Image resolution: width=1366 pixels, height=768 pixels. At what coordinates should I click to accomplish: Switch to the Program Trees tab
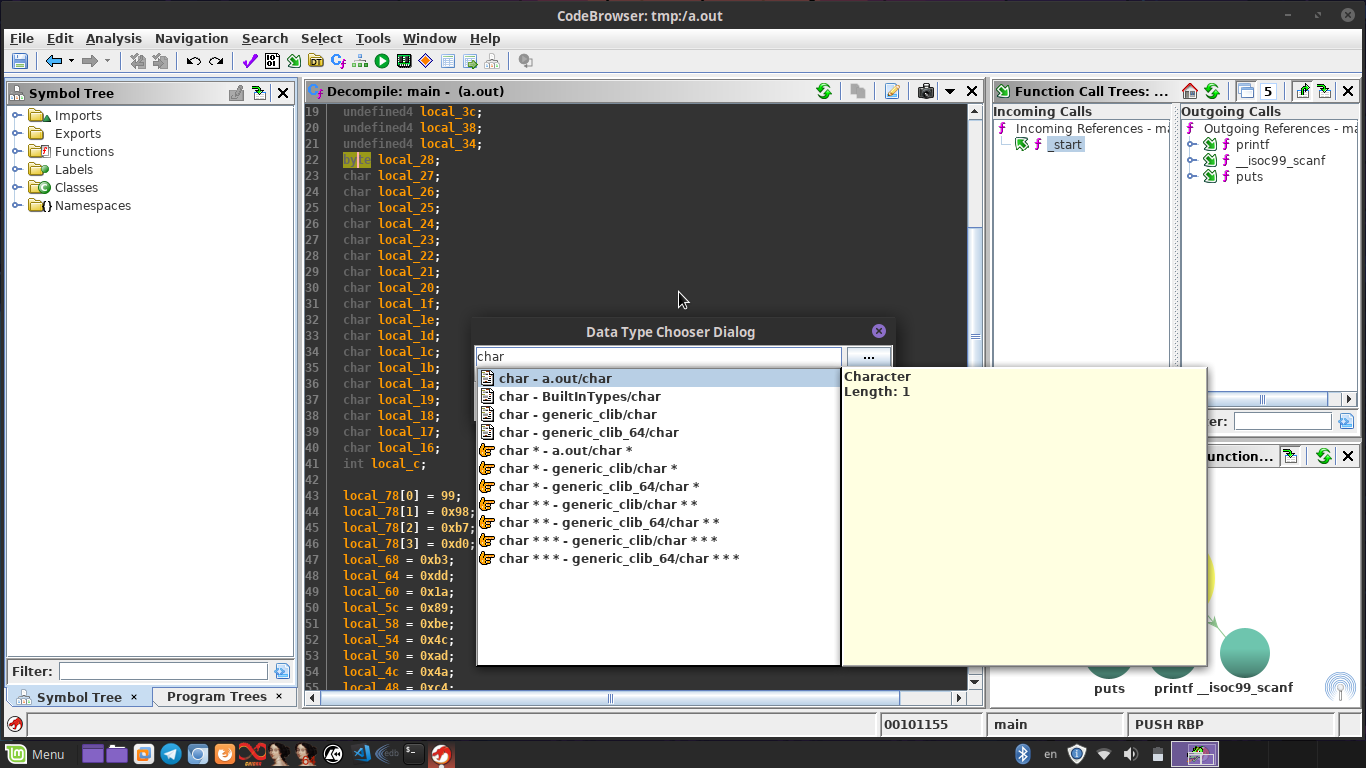[217, 697]
